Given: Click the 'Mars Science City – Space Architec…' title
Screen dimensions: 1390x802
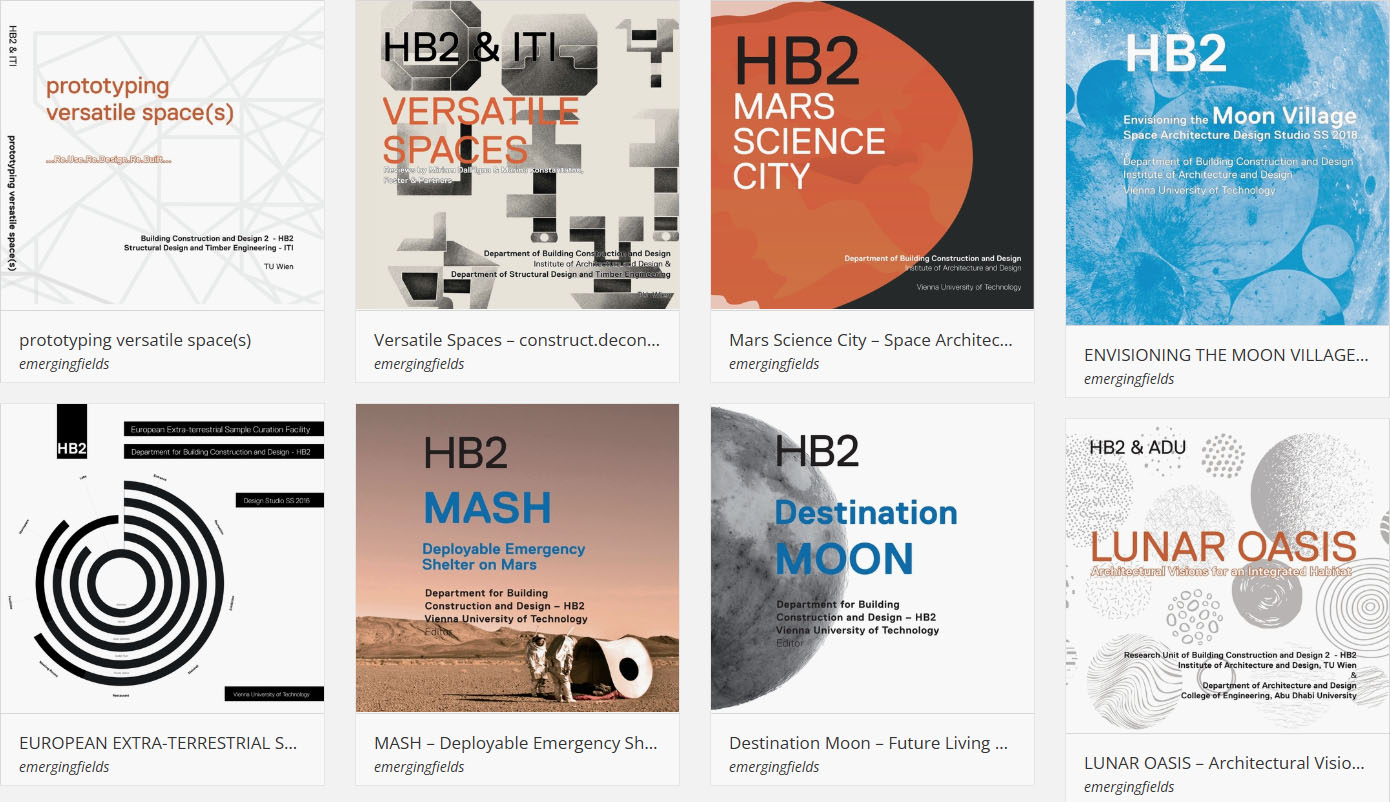Looking at the screenshot, I should click(x=871, y=340).
